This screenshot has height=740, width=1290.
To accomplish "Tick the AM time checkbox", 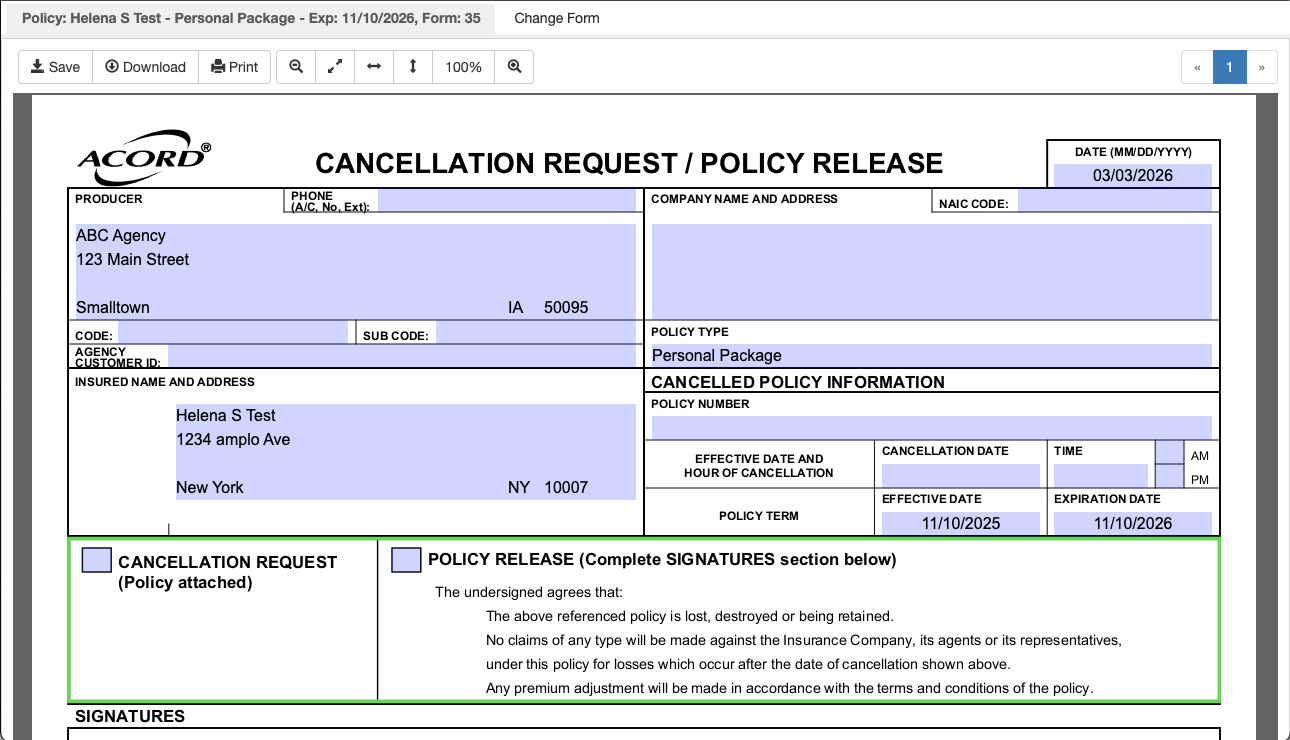I will tap(1169, 451).
